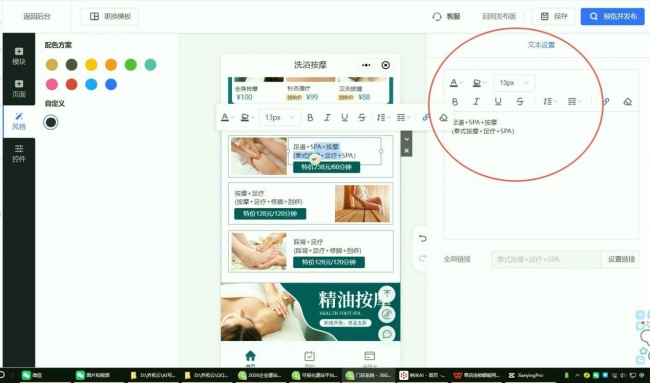Click the 全局链接 input field
650x383 pixels.
click(x=546, y=259)
